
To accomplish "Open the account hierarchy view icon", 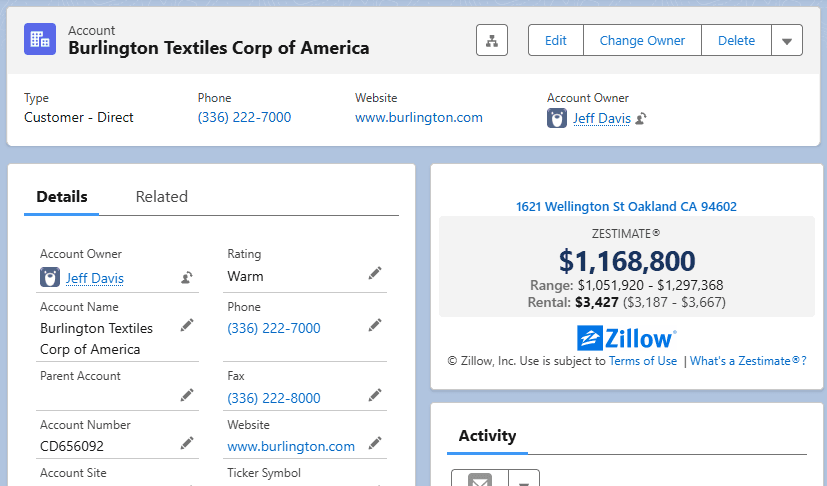I will (492, 40).
